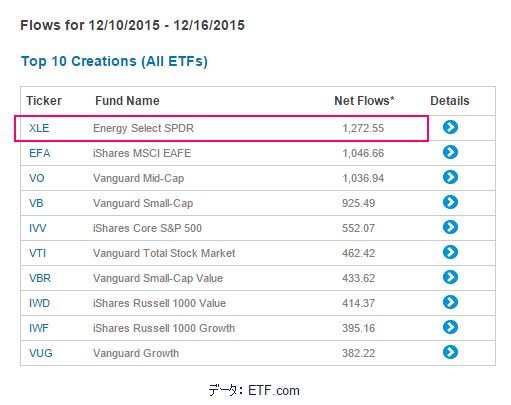Open details arrow for VB row
This screenshot has height=405, width=511.
[x=450, y=202]
